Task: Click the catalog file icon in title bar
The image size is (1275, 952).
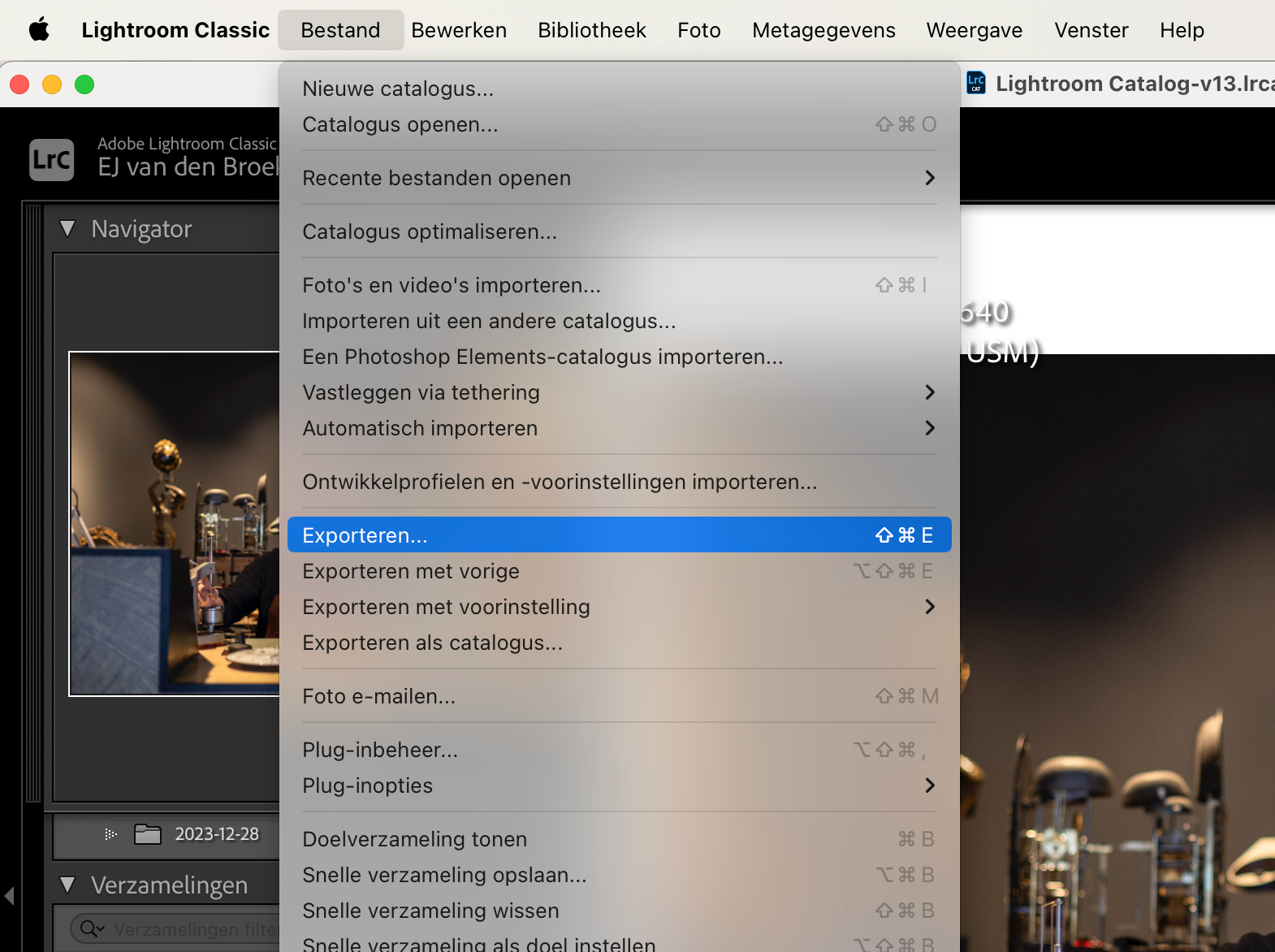Action: [x=976, y=83]
